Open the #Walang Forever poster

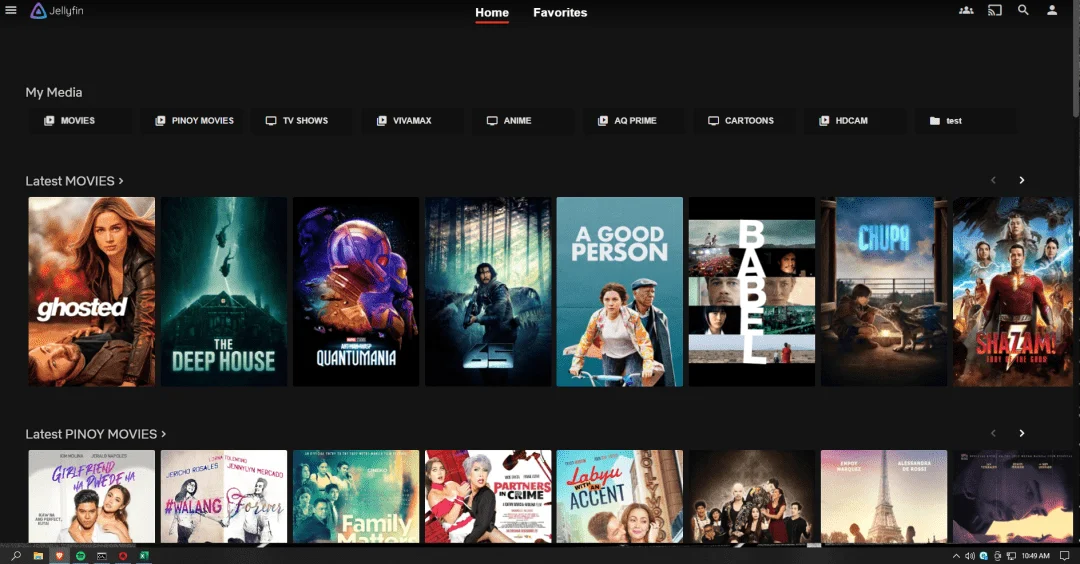tap(224, 497)
